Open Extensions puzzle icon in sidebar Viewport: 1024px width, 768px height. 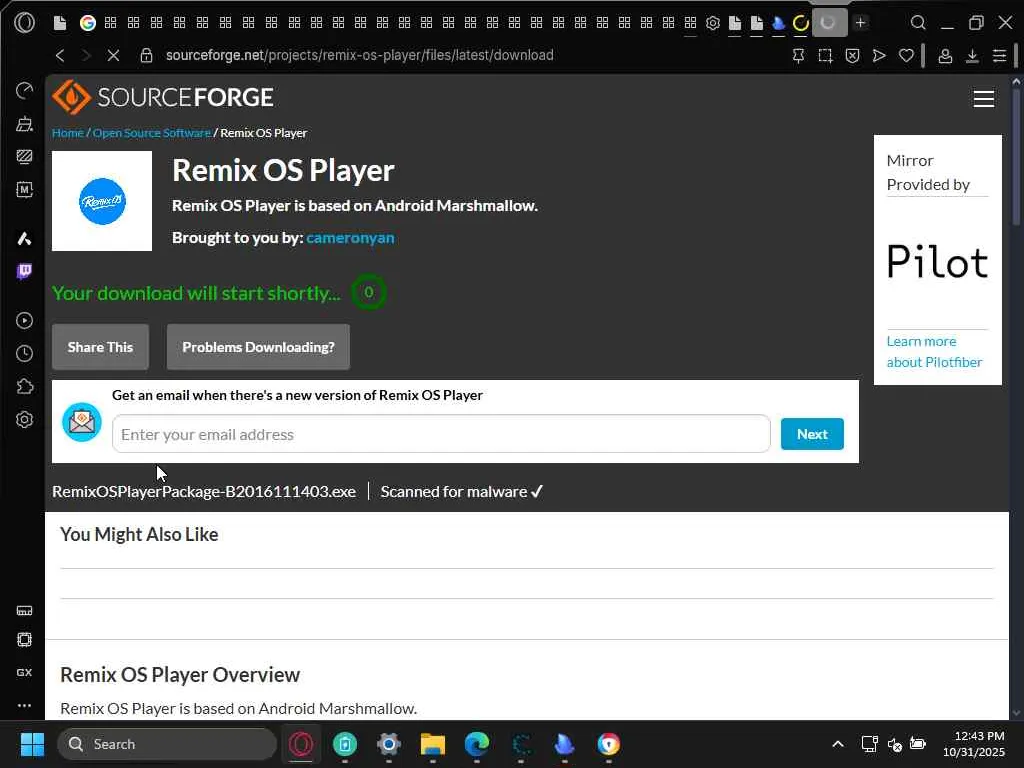24,386
